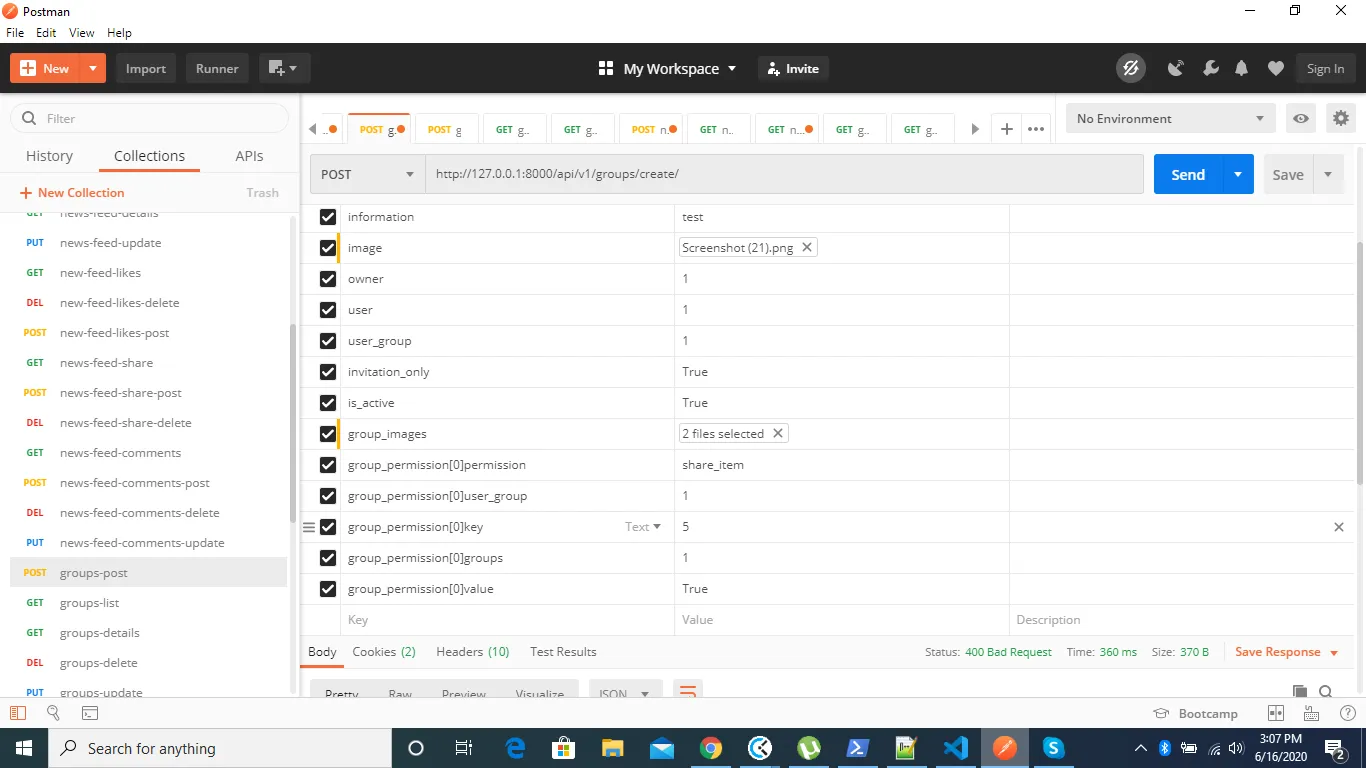Uncheck the image parameter checkbox

point(328,248)
